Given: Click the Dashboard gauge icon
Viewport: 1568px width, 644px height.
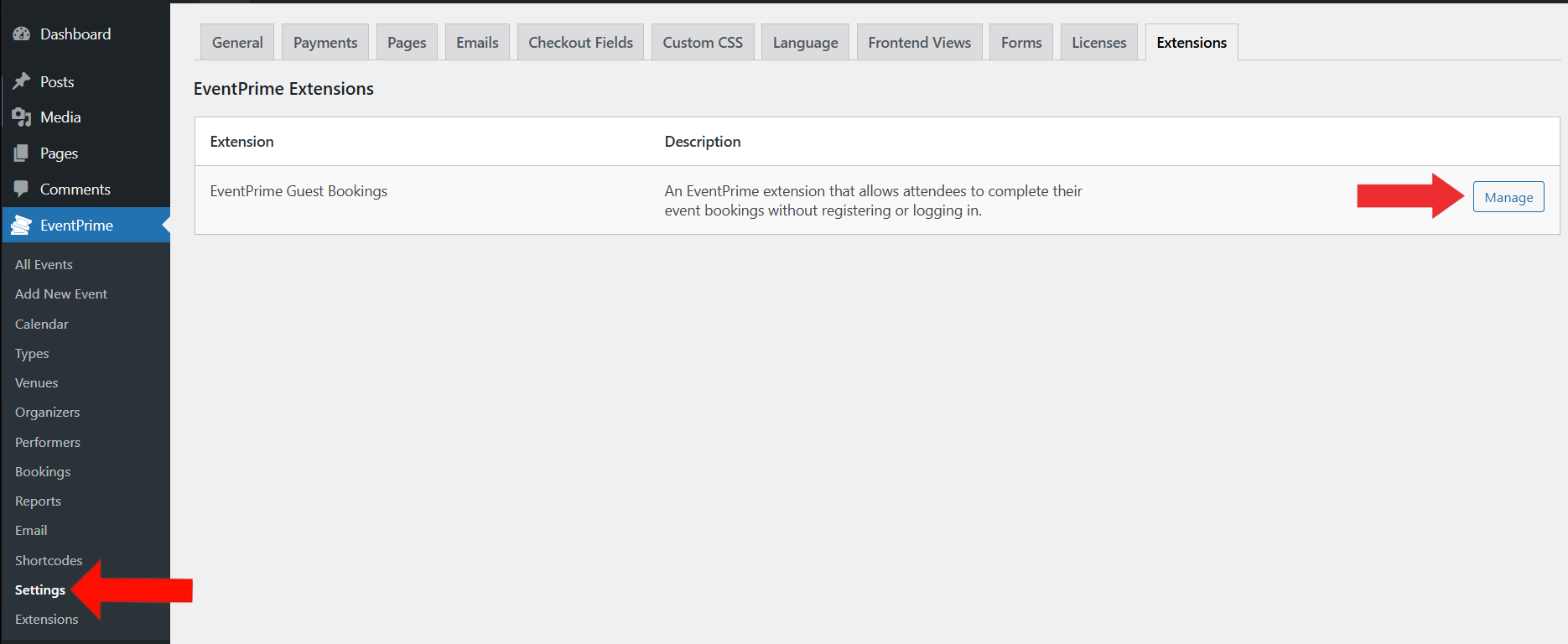Looking at the screenshot, I should 22,34.
